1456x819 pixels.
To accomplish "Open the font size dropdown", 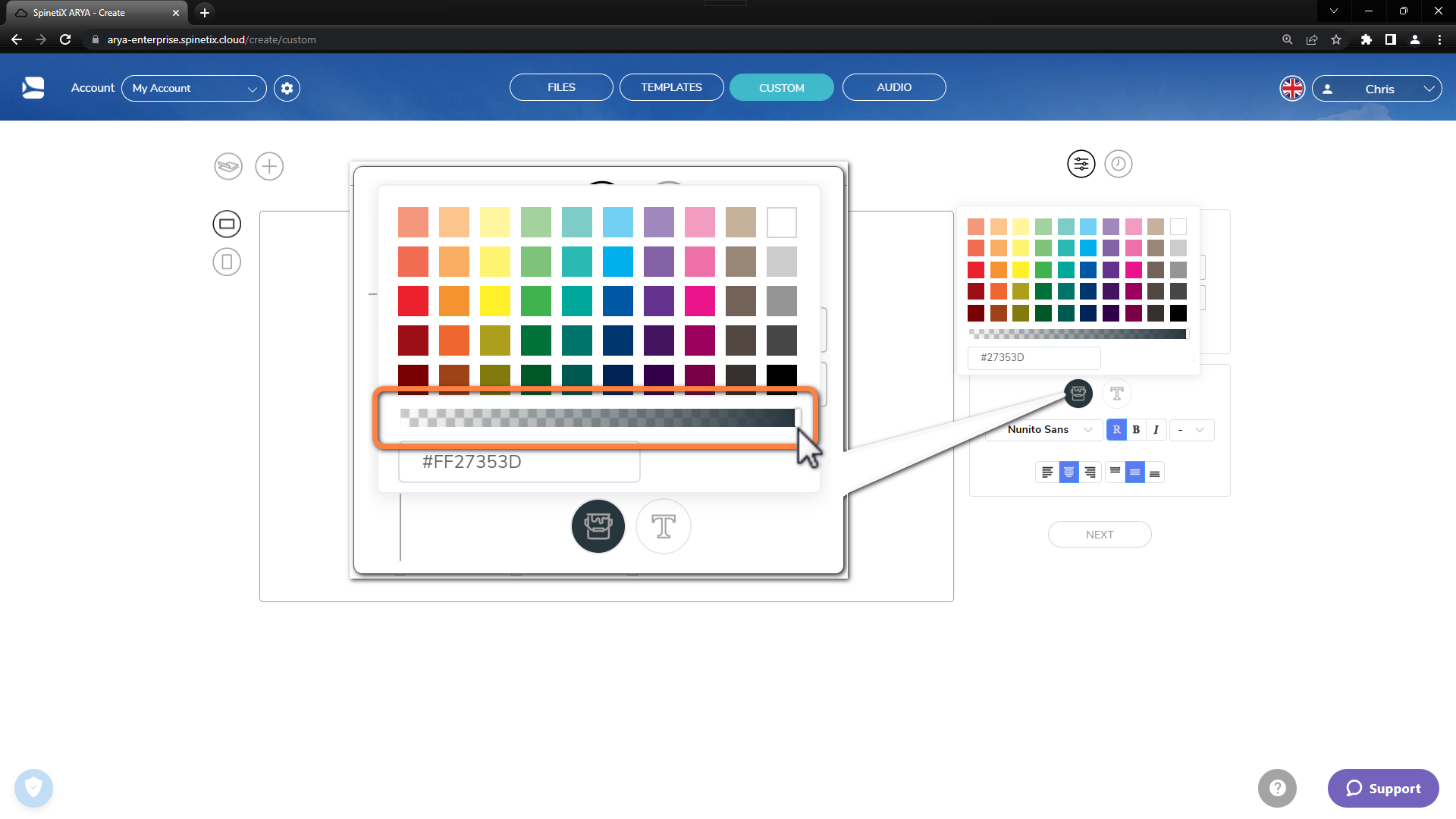I will [1191, 429].
